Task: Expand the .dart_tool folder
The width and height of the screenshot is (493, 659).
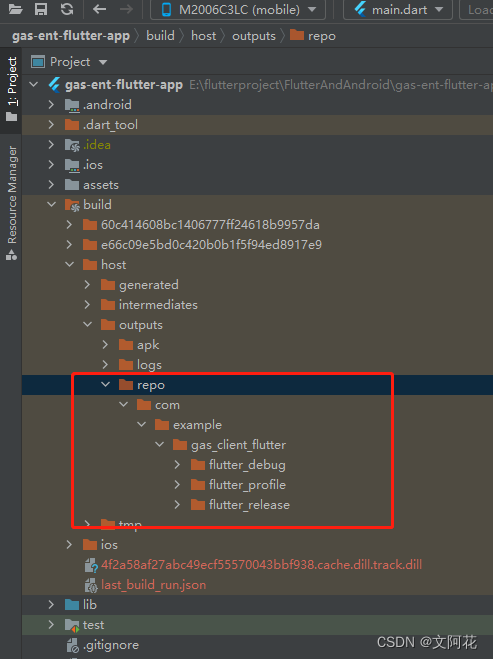Action: (x=51, y=124)
